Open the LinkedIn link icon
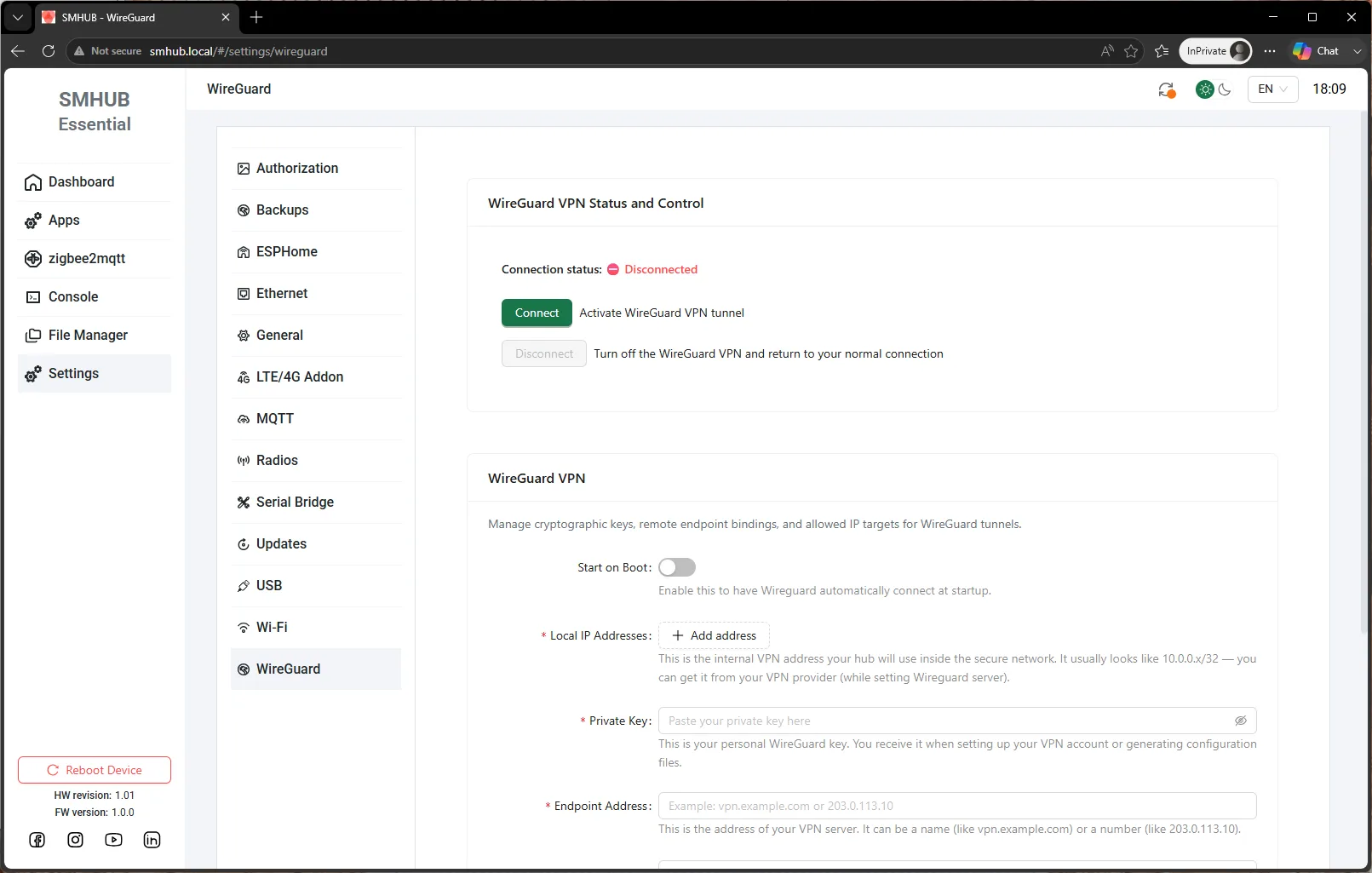Image resolution: width=1372 pixels, height=873 pixels. tap(152, 840)
